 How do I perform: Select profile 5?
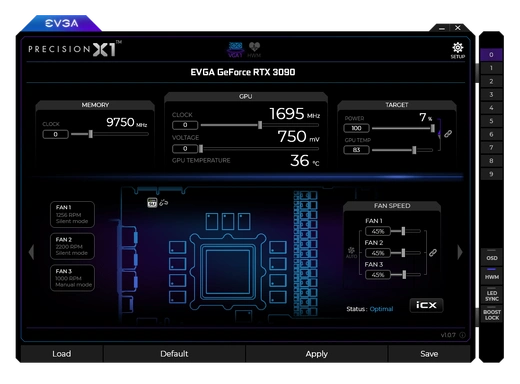pyautogui.click(x=491, y=121)
